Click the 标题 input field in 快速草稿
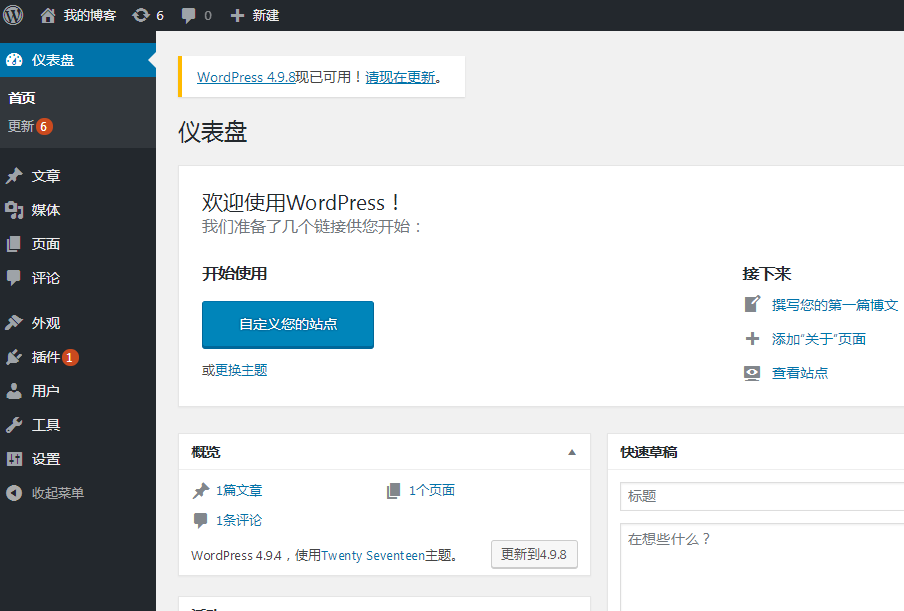Screen dimensions: 904x611 (762, 496)
